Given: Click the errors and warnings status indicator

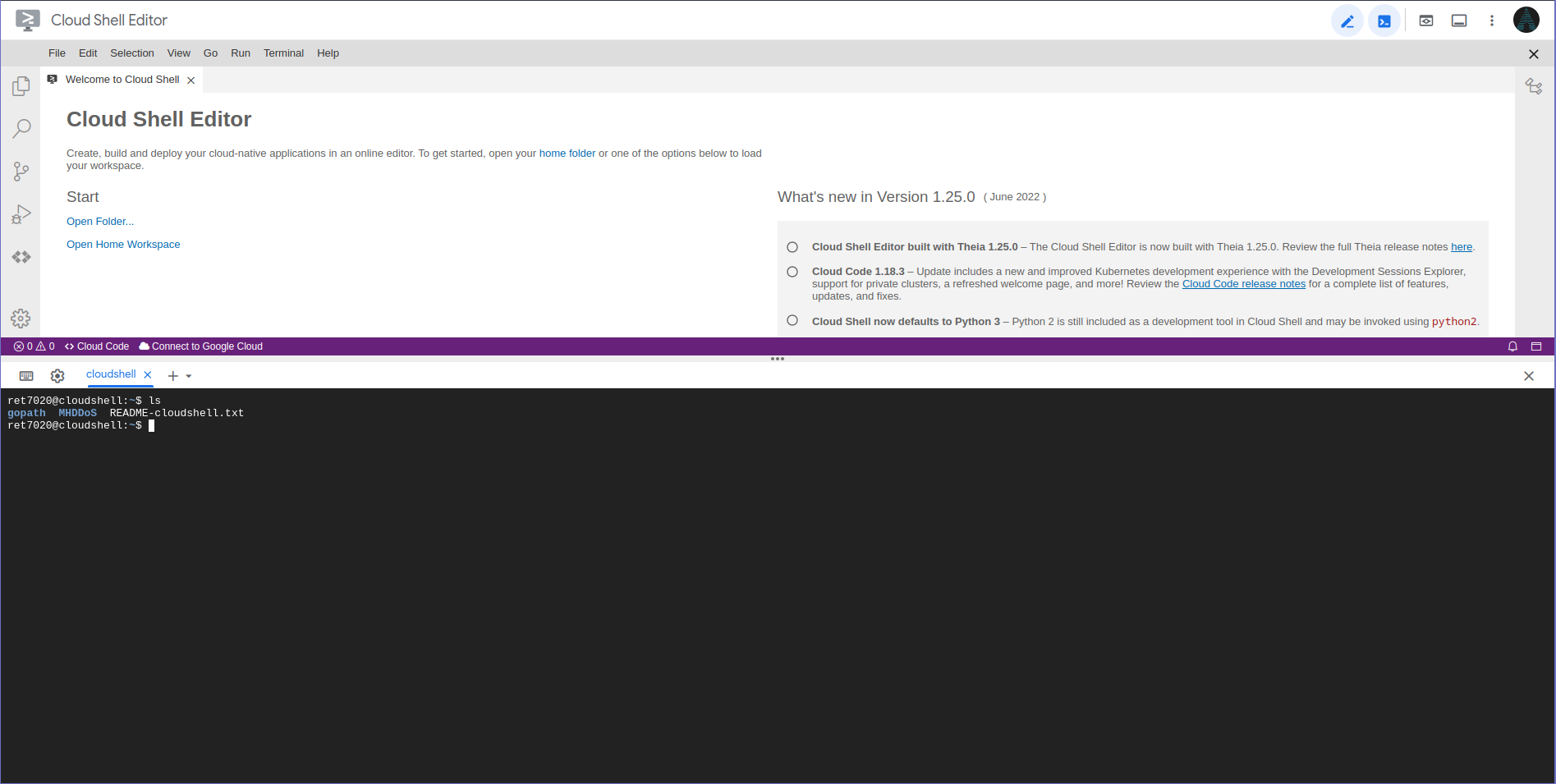Looking at the screenshot, I should click(x=34, y=346).
